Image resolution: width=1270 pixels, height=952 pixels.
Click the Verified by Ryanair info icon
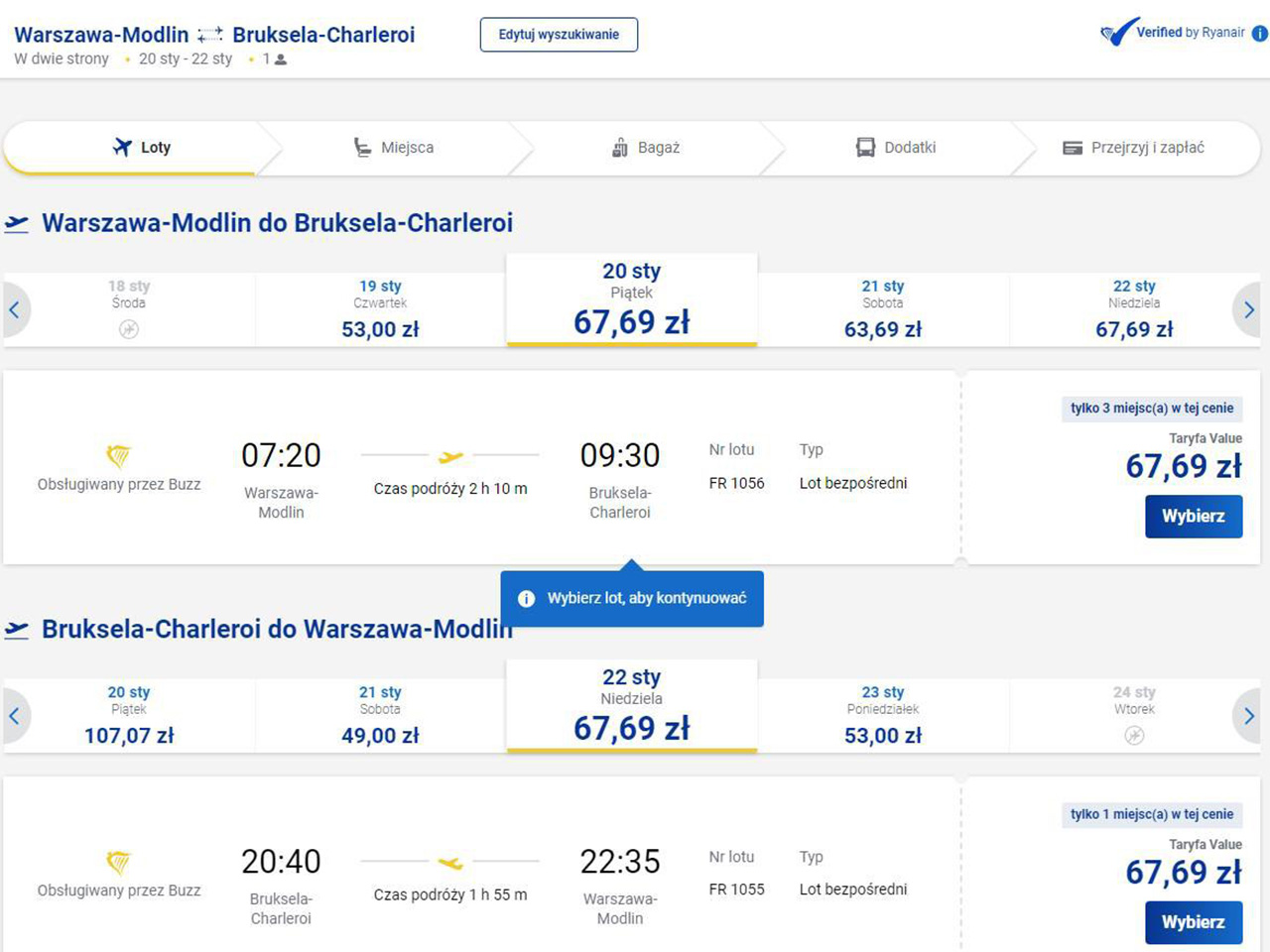click(1259, 34)
